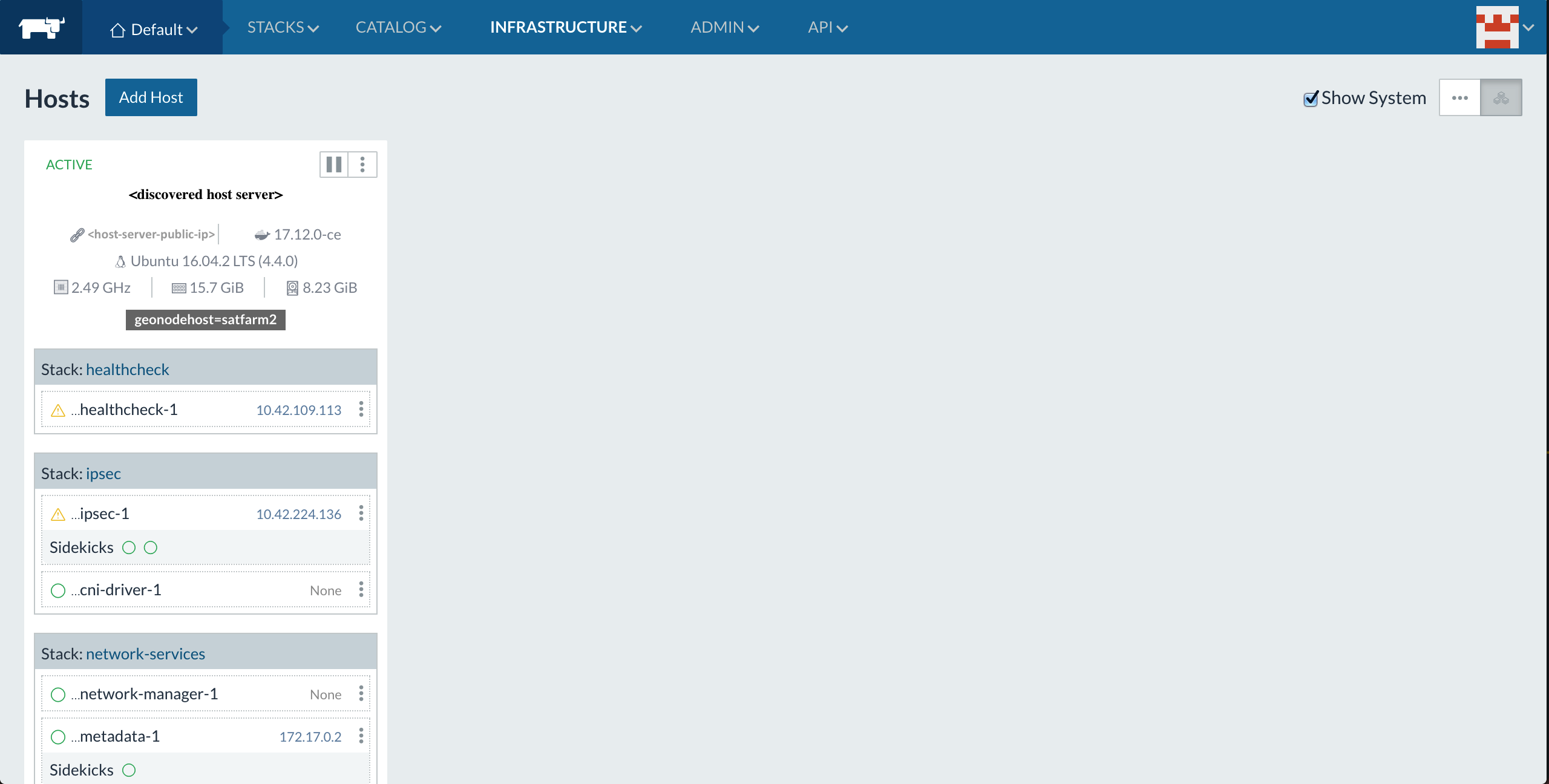Click the second ipsec sidekick circle
Screen dimensions: 1549x784
(151, 547)
